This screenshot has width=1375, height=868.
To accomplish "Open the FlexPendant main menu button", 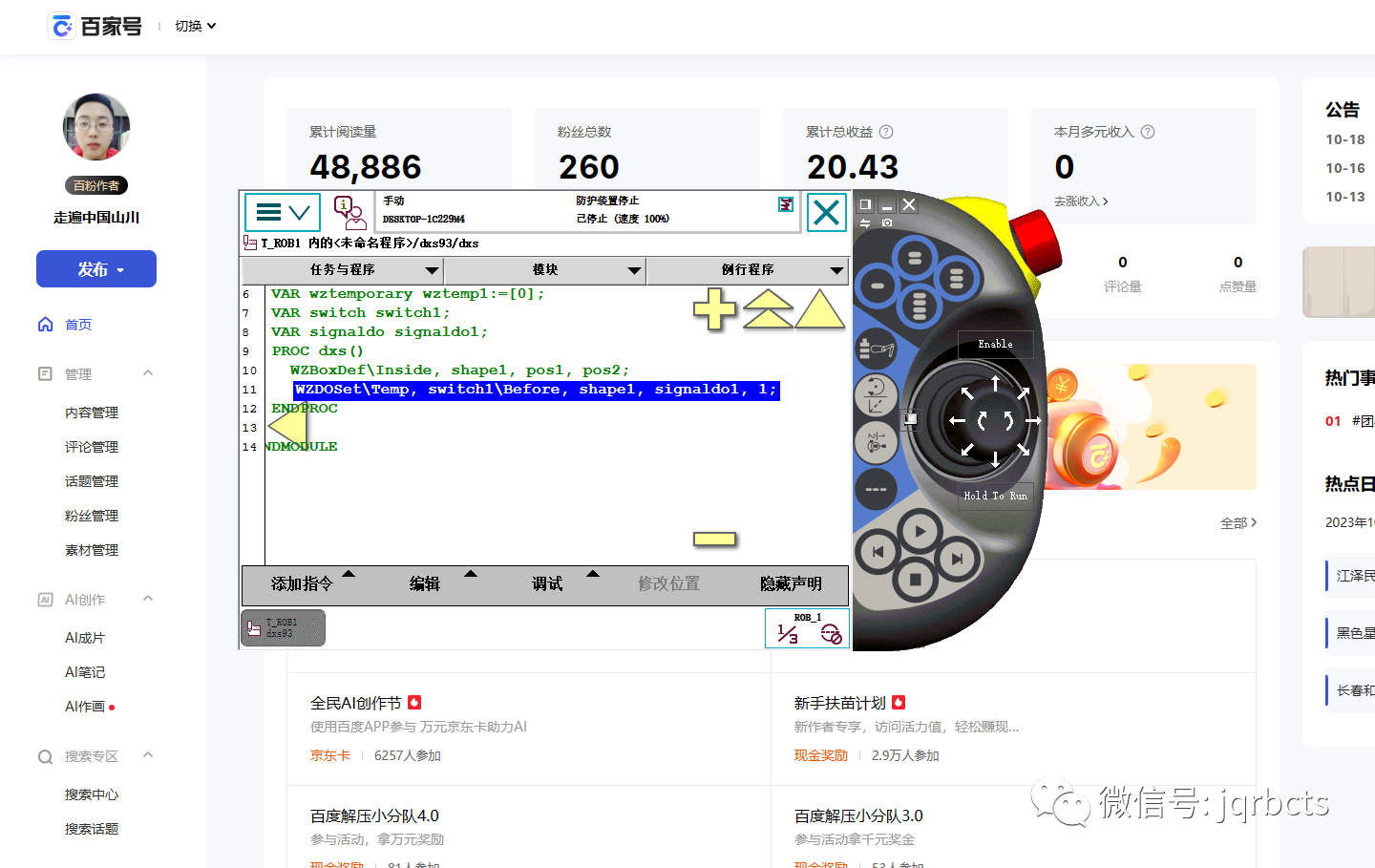I will [x=284, y=212].
